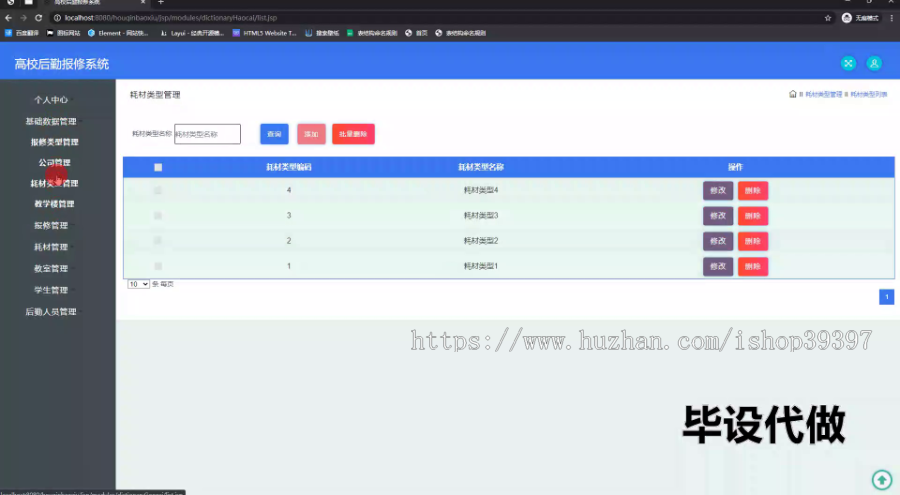Screen dimensions: 900x495
Task: Click the 耗材类型2 name cell
Action: tap(481, 241)
